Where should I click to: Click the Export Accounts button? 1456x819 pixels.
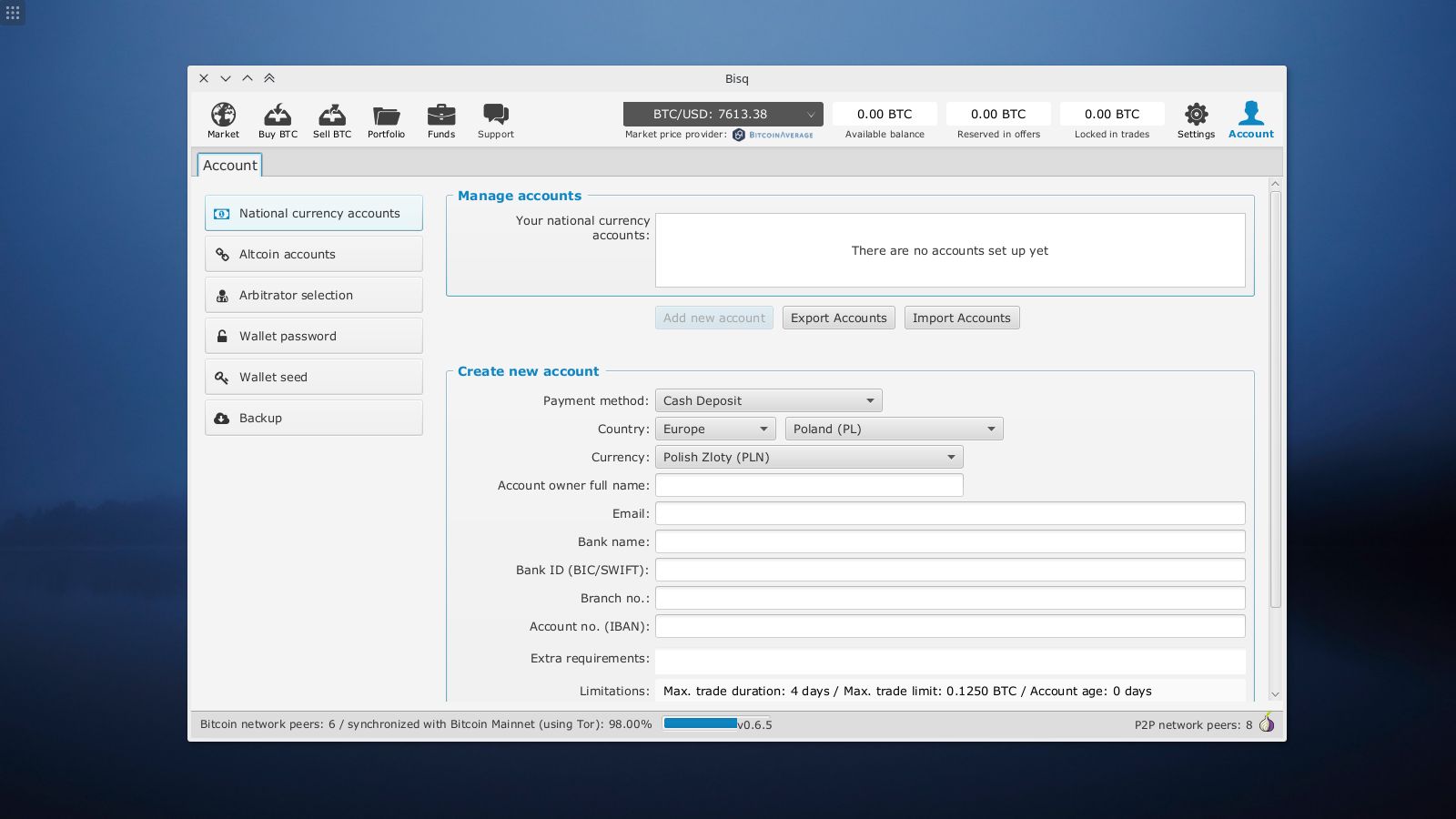coord(838,318)
